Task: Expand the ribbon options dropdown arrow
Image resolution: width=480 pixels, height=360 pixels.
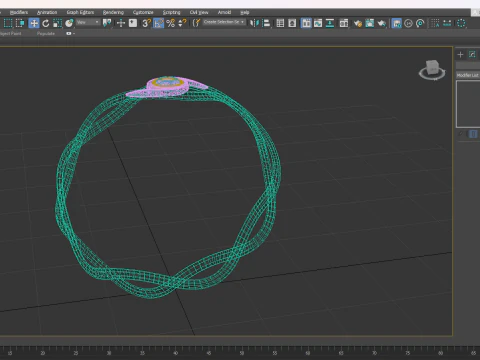Action: tap(74, 34)
